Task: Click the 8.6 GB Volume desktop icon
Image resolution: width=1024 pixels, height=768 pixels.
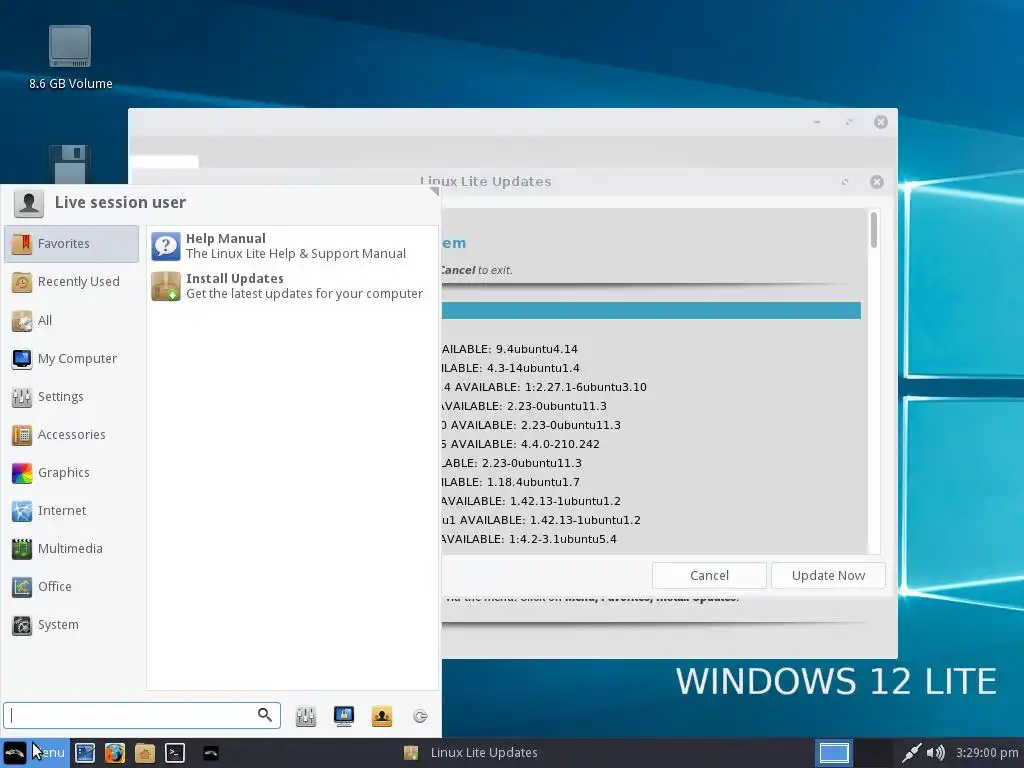Action: (71, 57)
